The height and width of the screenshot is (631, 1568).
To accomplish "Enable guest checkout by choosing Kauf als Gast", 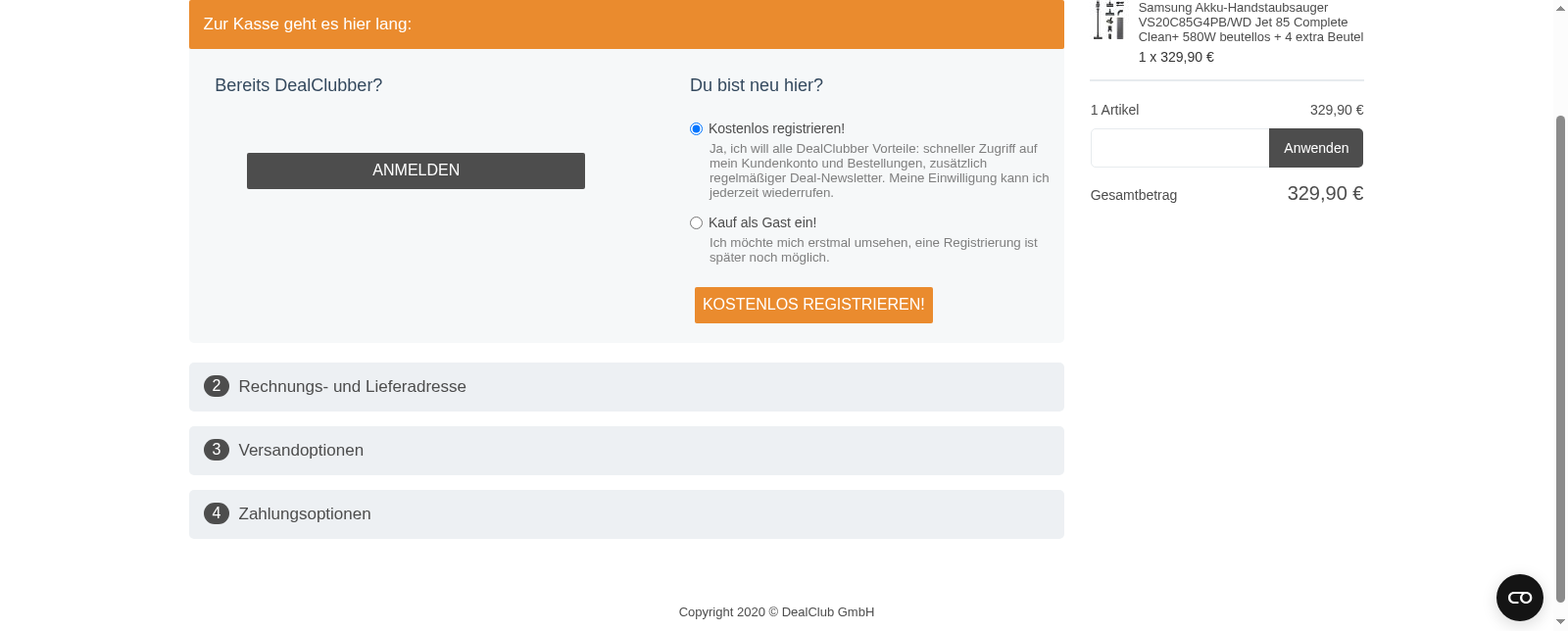I will point(696,222).
